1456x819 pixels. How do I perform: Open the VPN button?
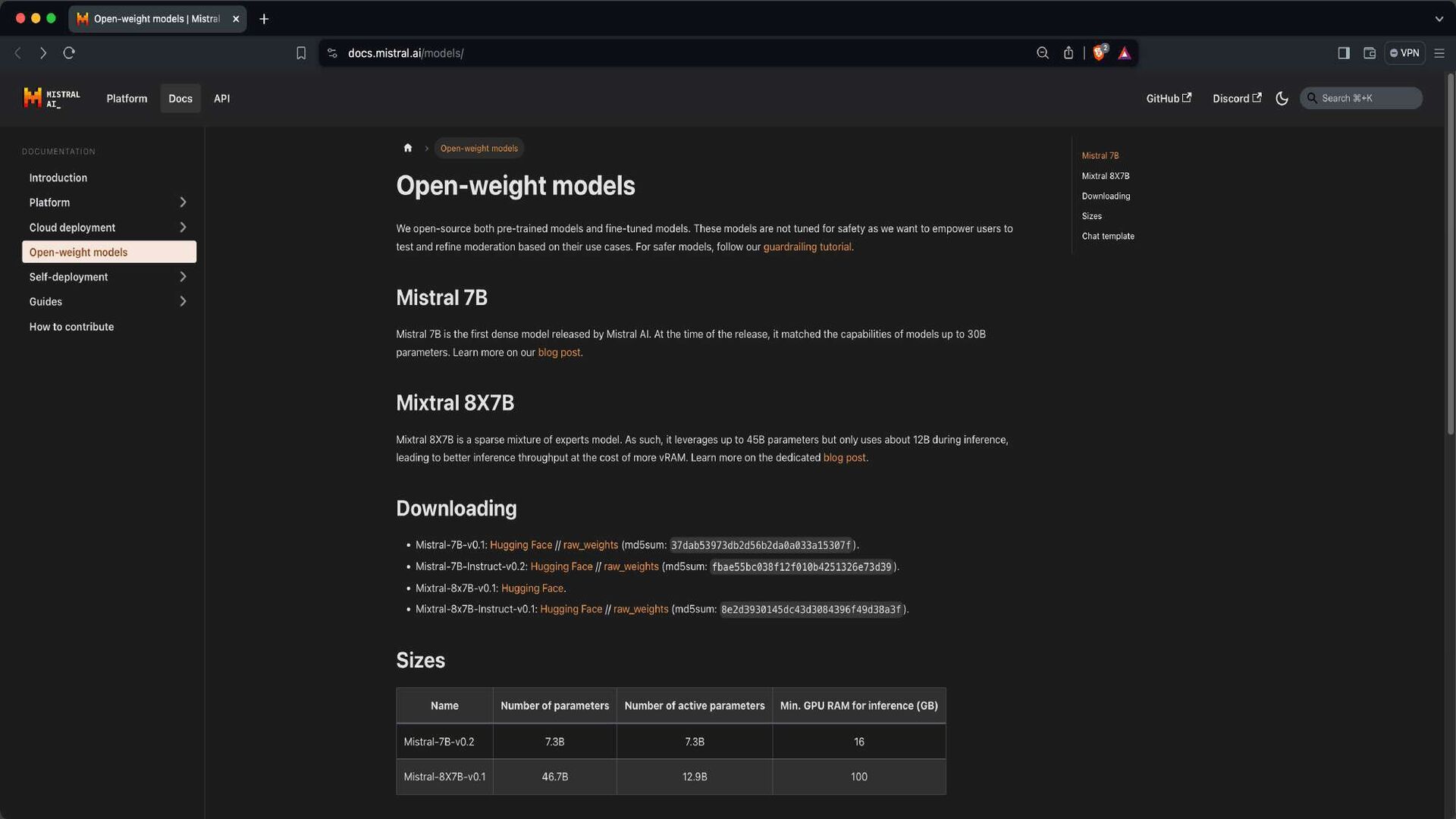pos(1404,53)
